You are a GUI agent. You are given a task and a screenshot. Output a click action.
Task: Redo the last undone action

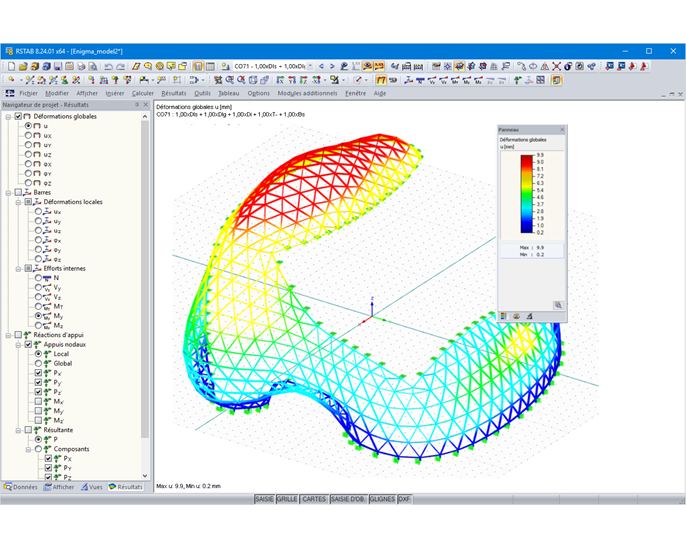pyautogui.click(x=120, y=66)
